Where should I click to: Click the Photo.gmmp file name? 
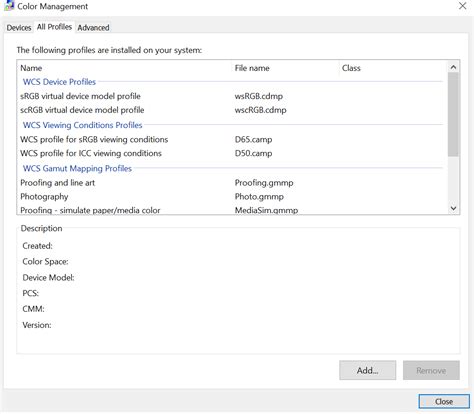pos(259,197)
